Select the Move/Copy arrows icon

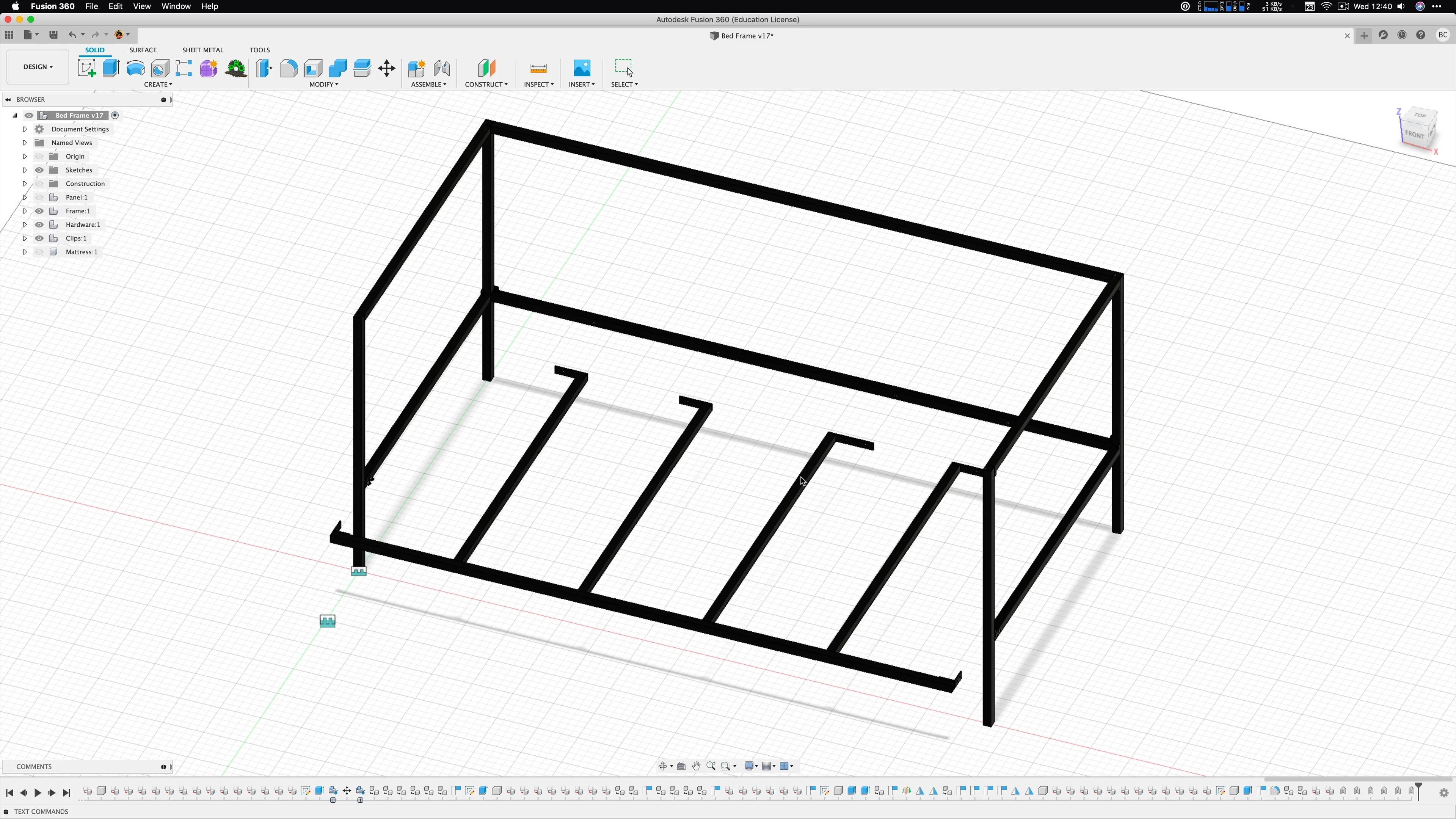click(387, 68)
